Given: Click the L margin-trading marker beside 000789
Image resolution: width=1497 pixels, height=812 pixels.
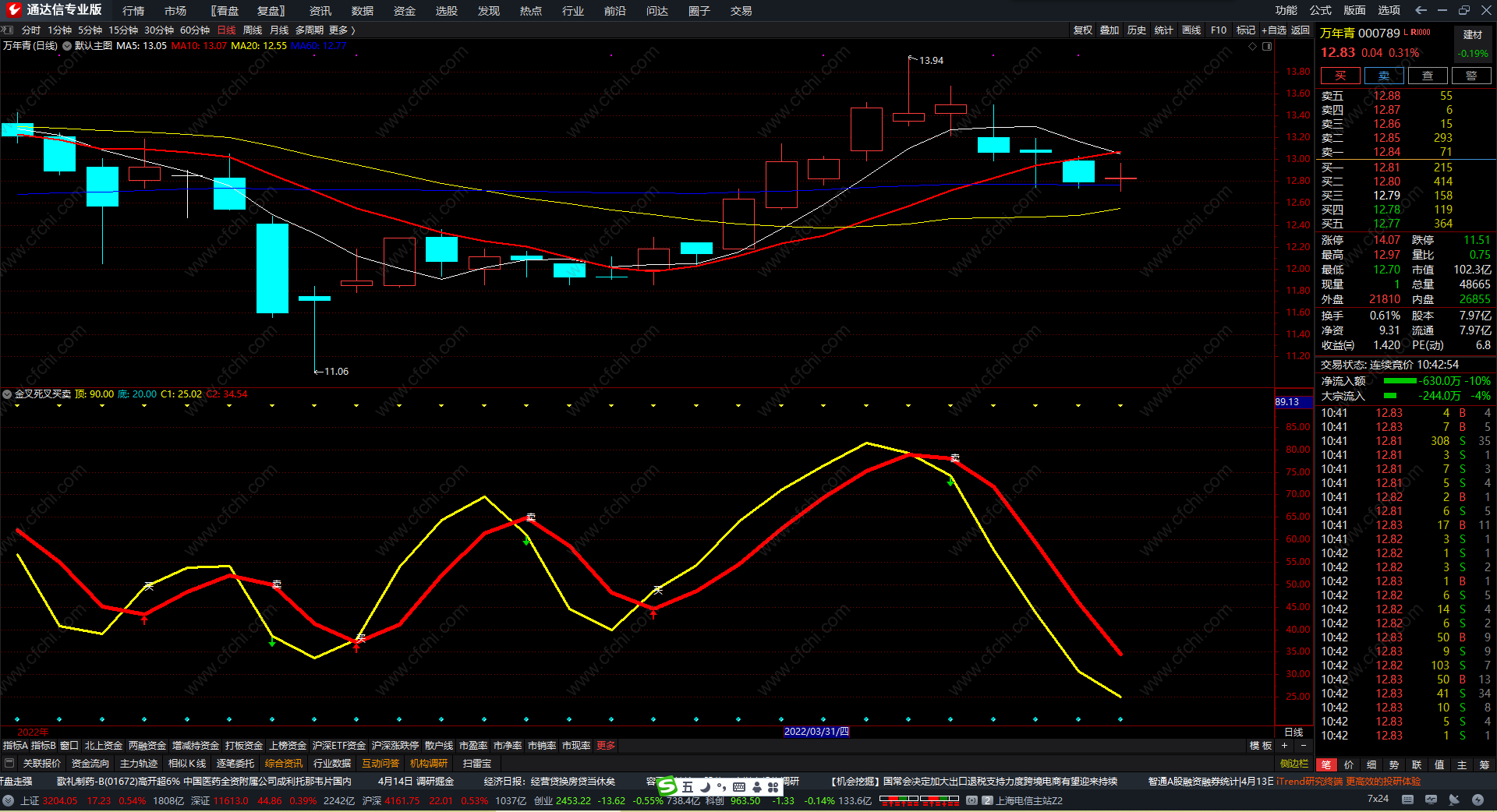Looking at the screenshot, I should coord(1406,33).
